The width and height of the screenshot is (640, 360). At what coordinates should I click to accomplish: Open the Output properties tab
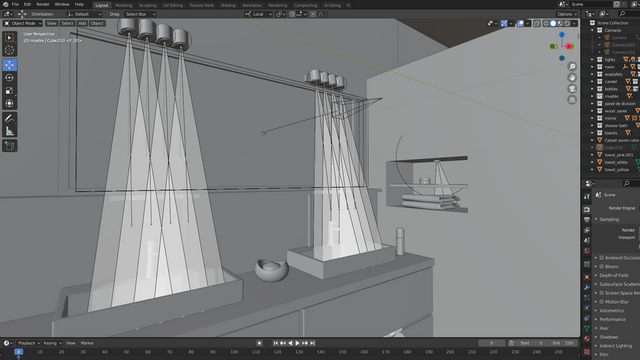click(587, 220)
